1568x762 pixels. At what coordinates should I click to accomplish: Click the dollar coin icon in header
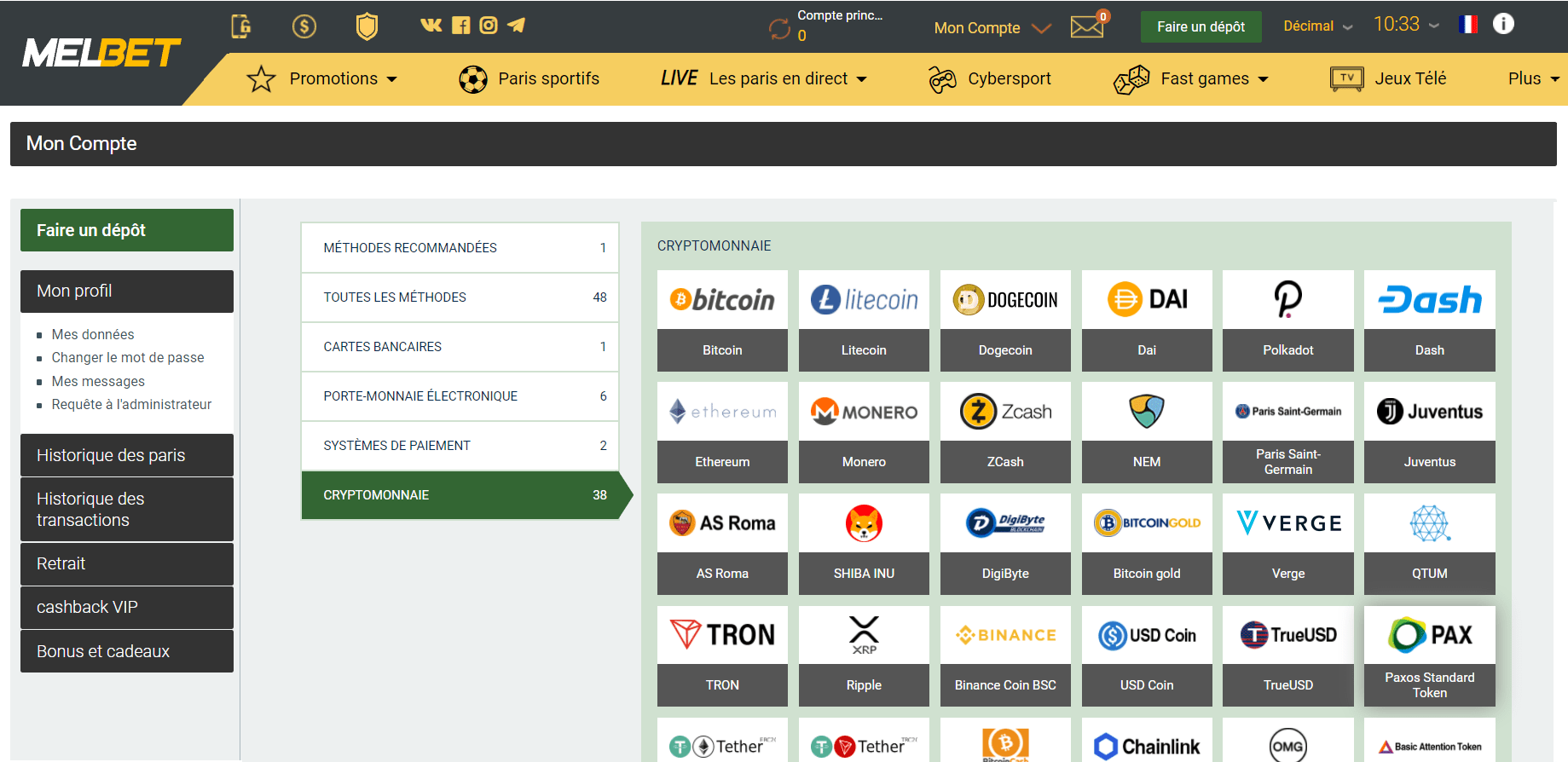304,26
